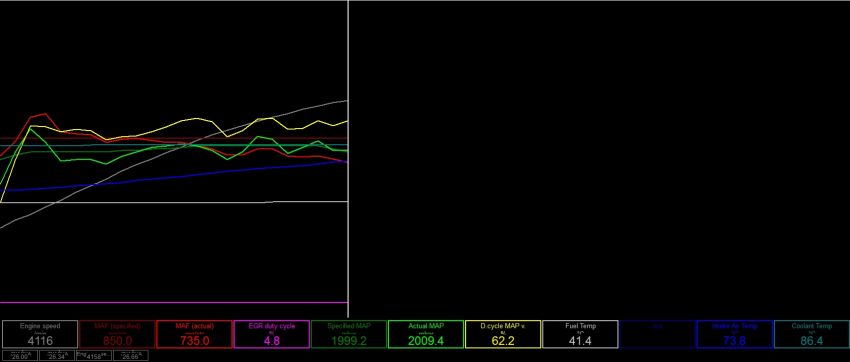Click the magenta EGR trace at graph bottom

pos(173,302)
